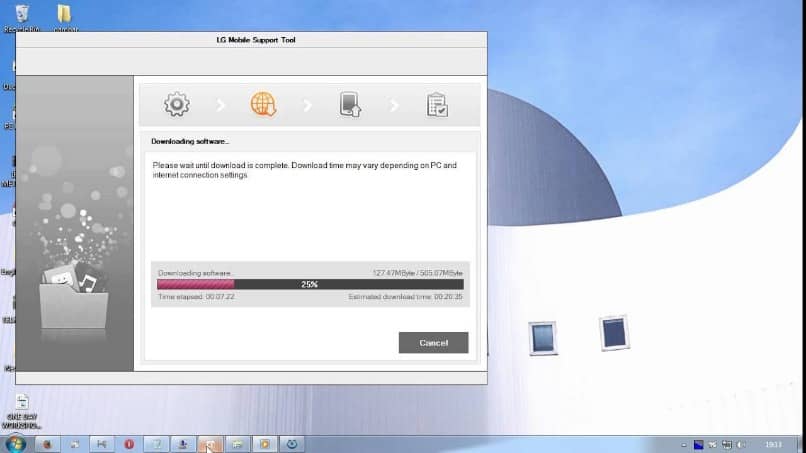Click the 'Time elapsed' readout
The height and width of the screenshot is (453, 806).
tap(196, 297)
